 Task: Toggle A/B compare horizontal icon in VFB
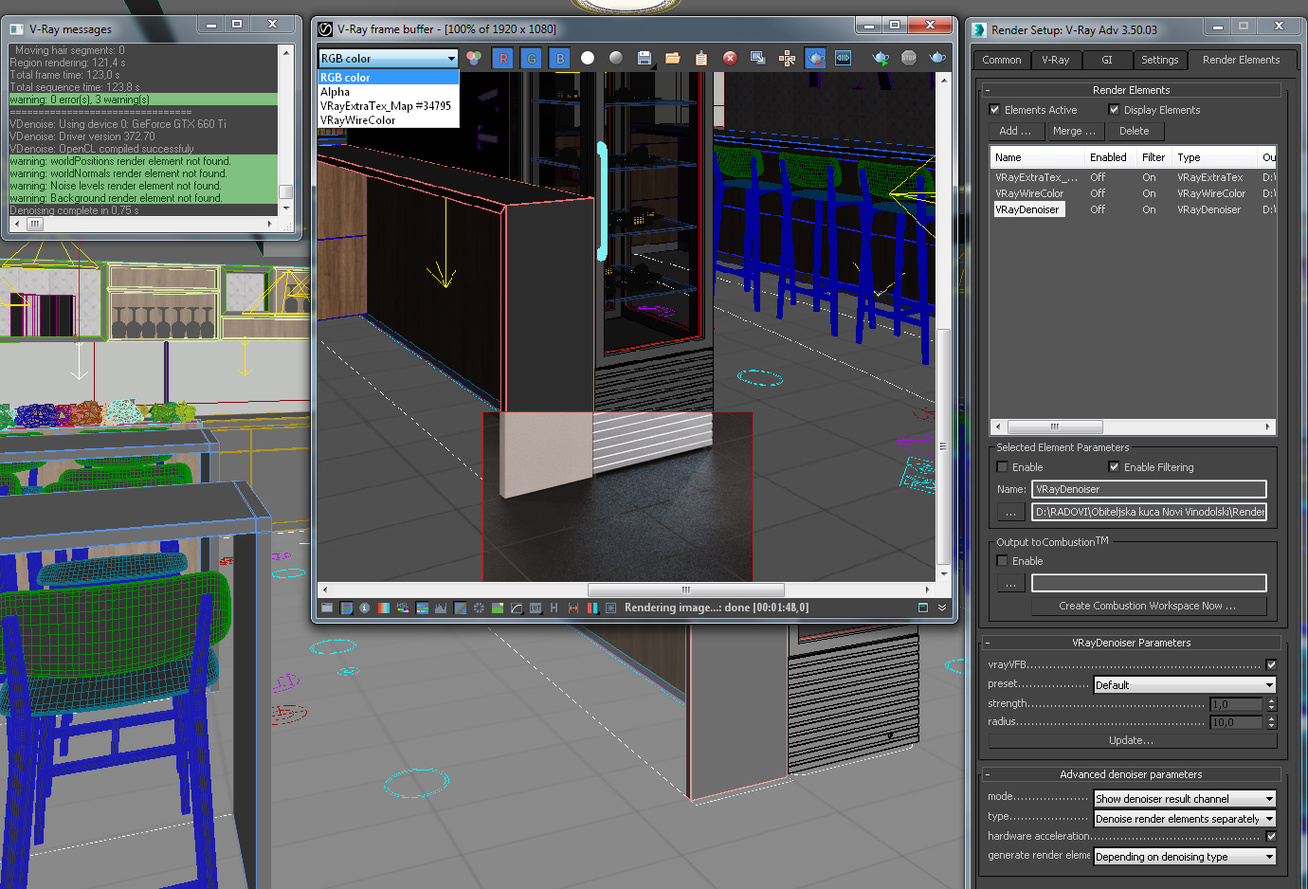573,607
